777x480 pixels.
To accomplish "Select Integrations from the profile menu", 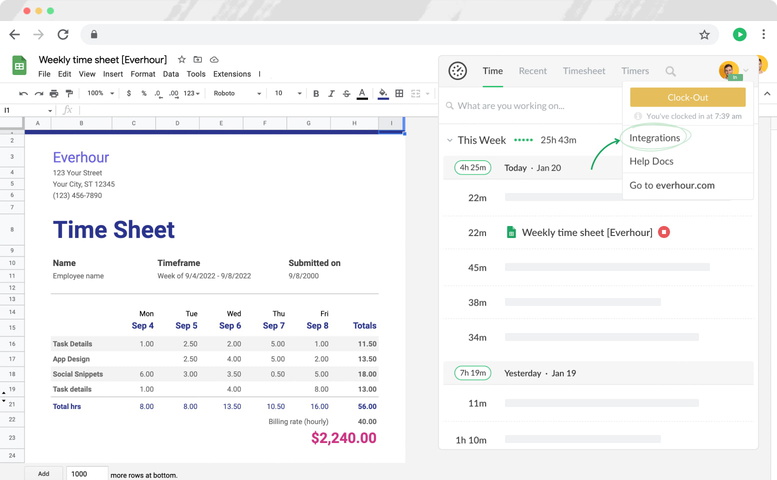I will [x=655, y=138].
